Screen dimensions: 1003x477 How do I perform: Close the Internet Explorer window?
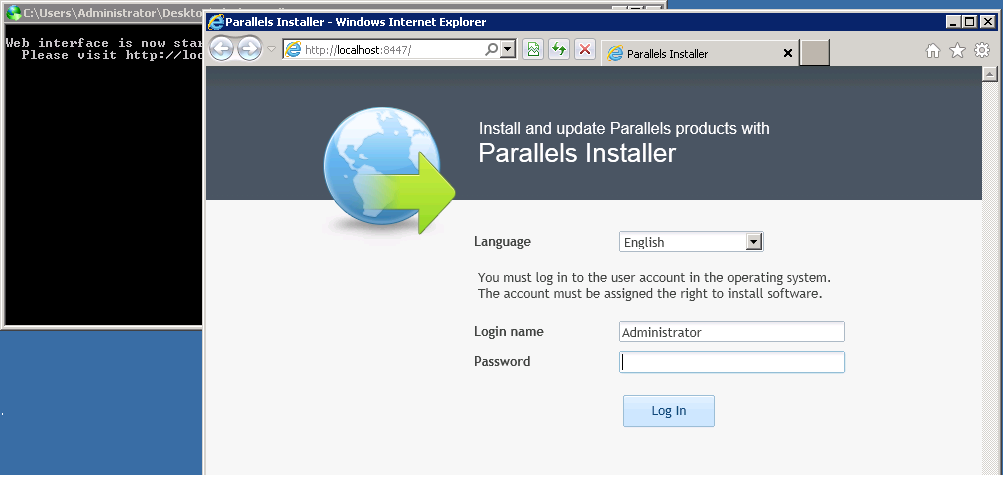[987, 22]
